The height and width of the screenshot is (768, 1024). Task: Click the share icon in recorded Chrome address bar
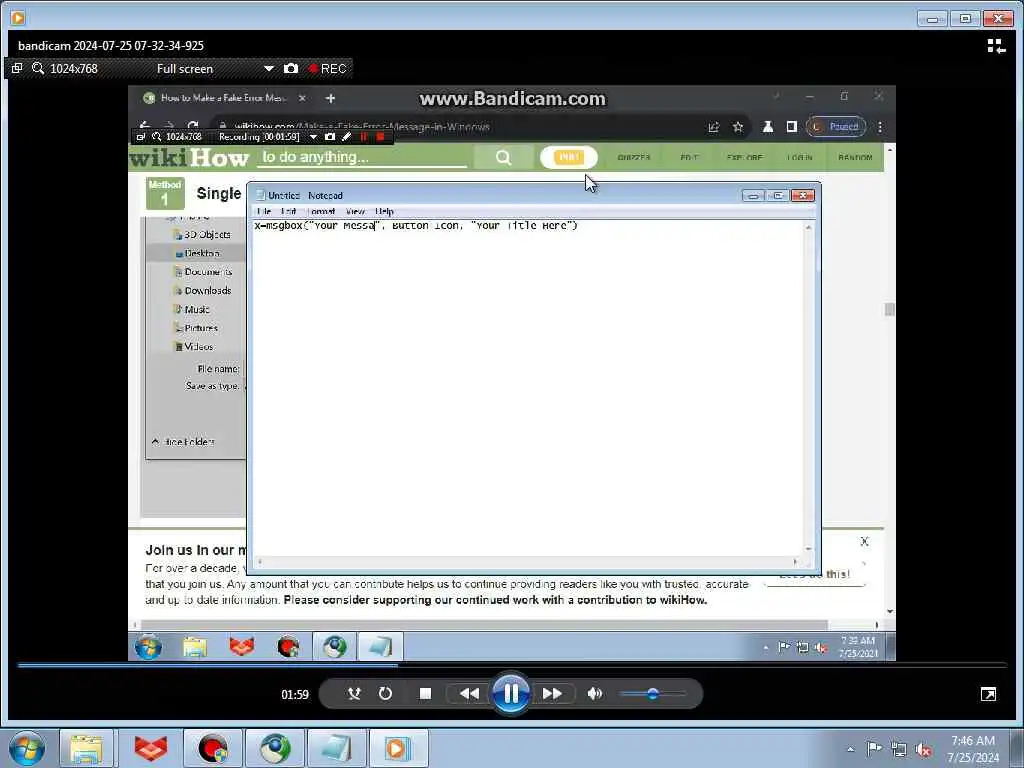[x=713, y=127]
